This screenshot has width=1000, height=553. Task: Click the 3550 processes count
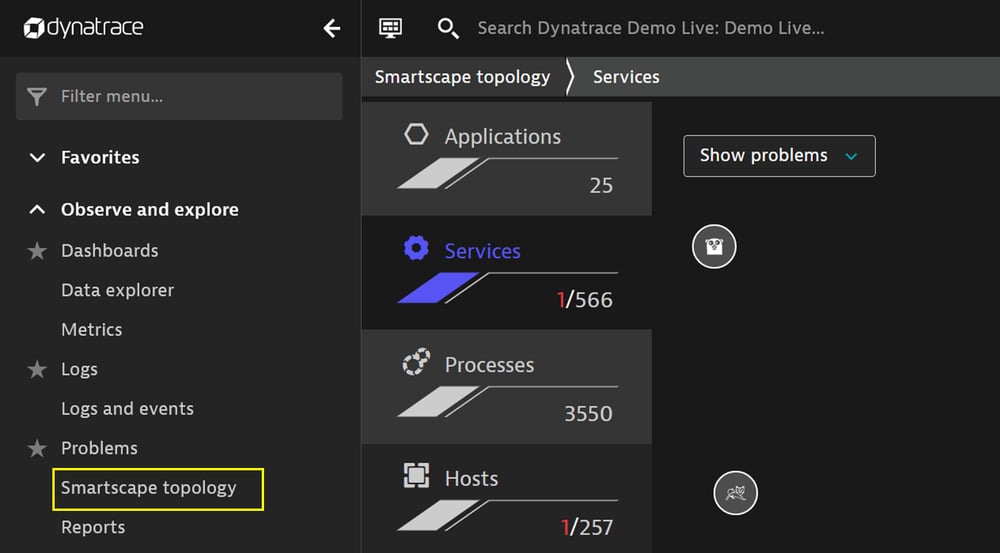tap(588, 414)
